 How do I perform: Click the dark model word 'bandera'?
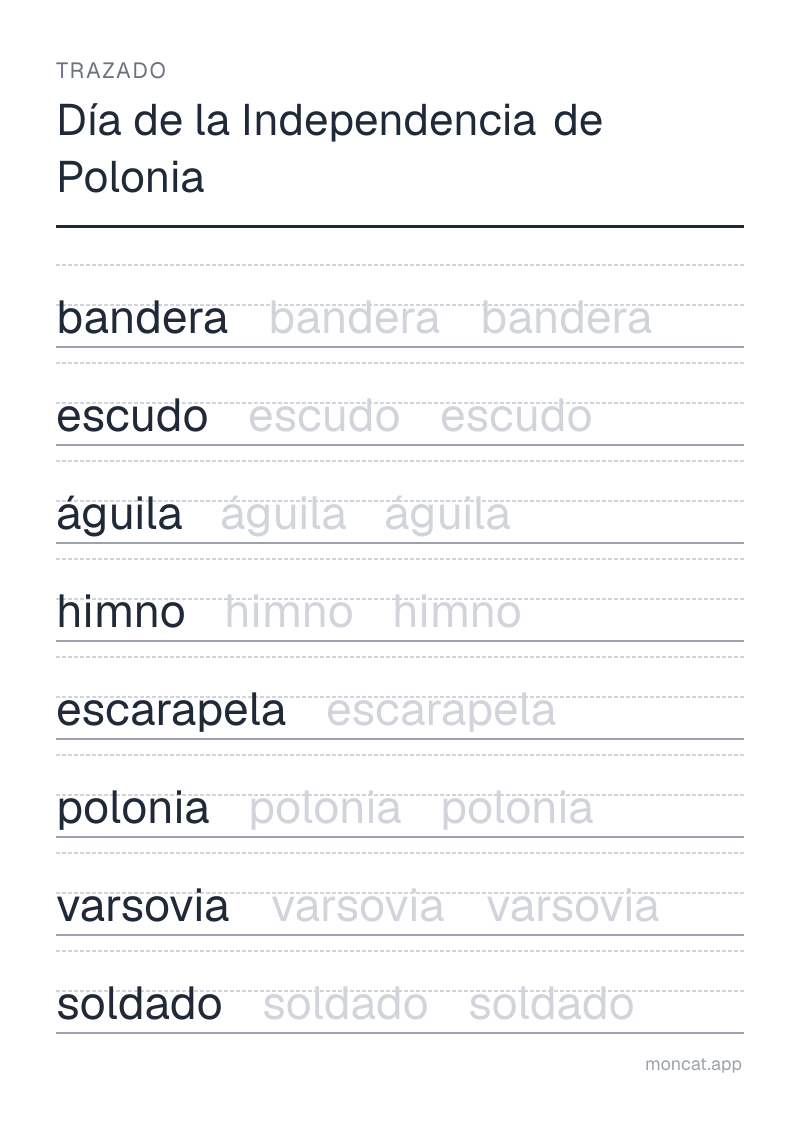(142, 318)
